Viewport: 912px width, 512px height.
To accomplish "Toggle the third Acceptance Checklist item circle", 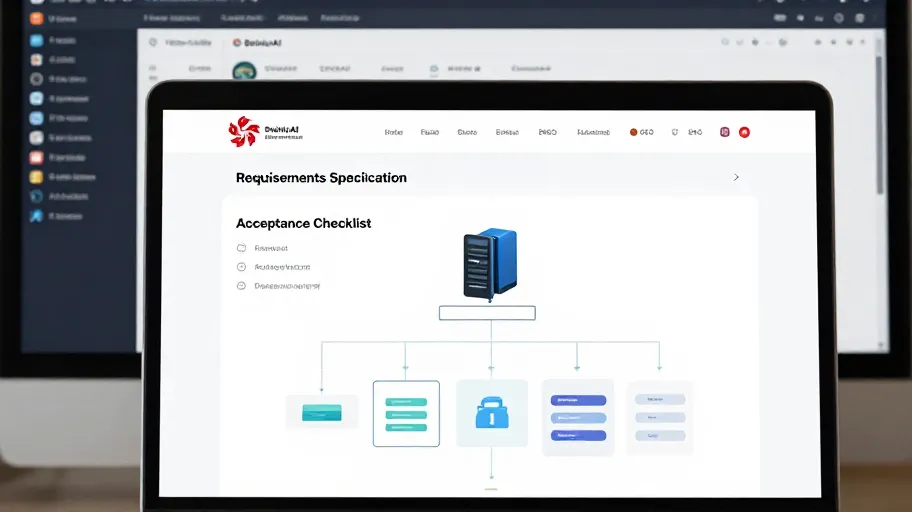I will coord(241,286).
